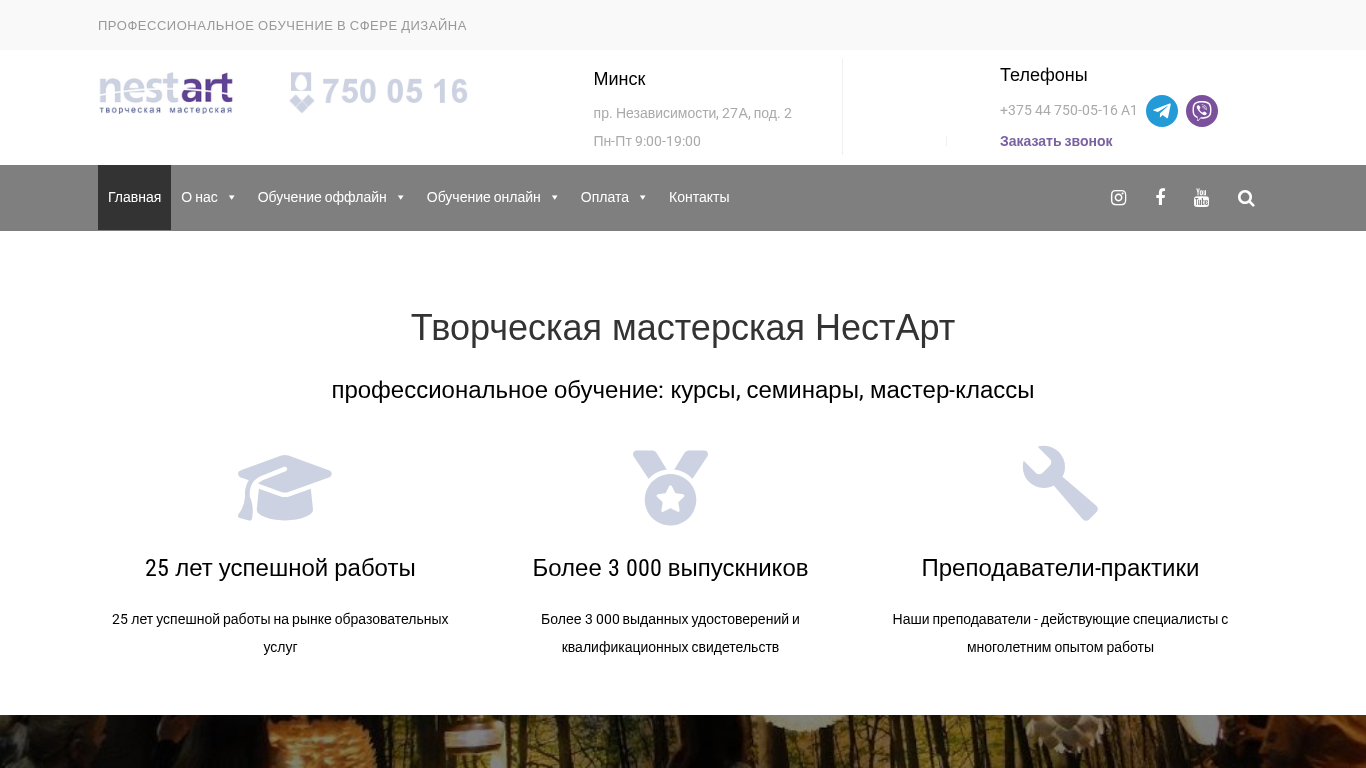Expand the Обучение оффлайн submenu arrow
The image size is (1366, 768).
(401, 198)
